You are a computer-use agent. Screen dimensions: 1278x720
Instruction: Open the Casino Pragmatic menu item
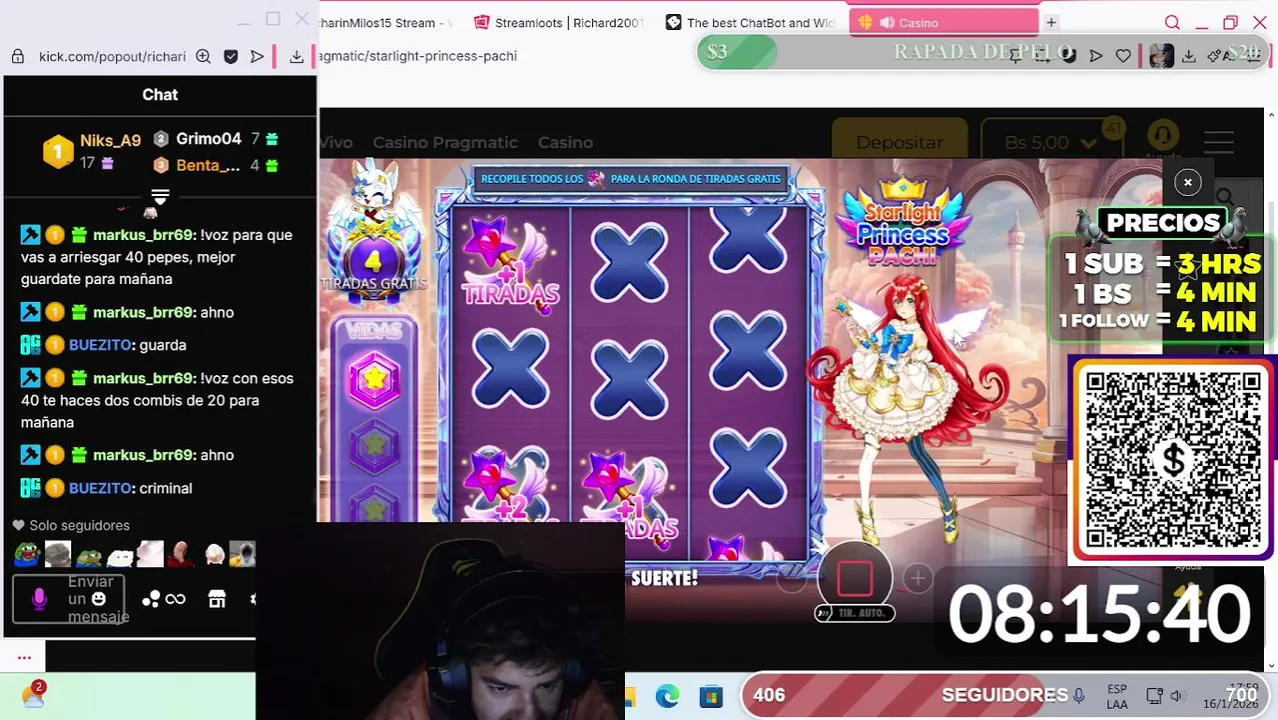[445, 142]
